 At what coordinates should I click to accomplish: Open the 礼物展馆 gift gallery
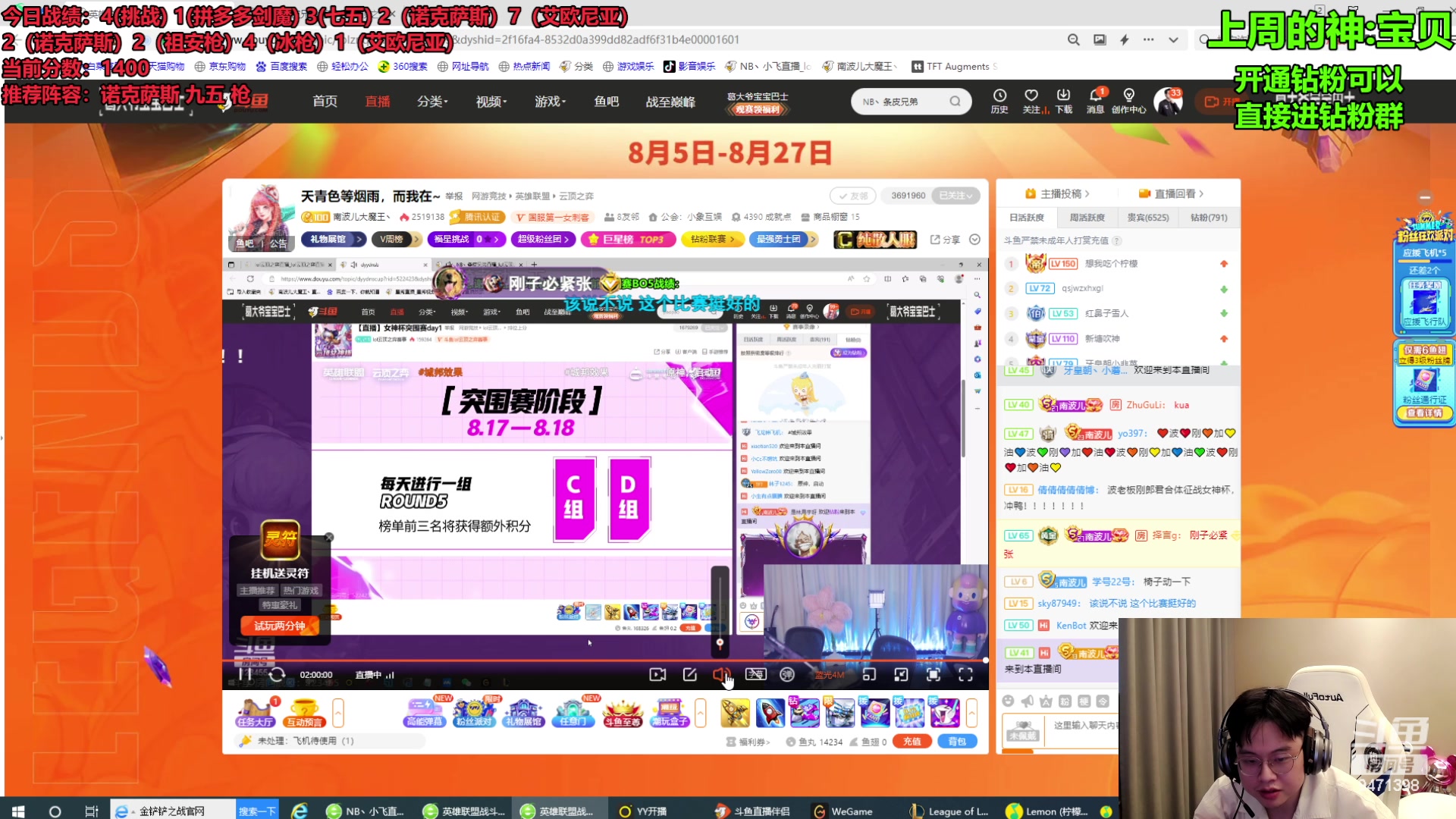click(x=525, y=713)
